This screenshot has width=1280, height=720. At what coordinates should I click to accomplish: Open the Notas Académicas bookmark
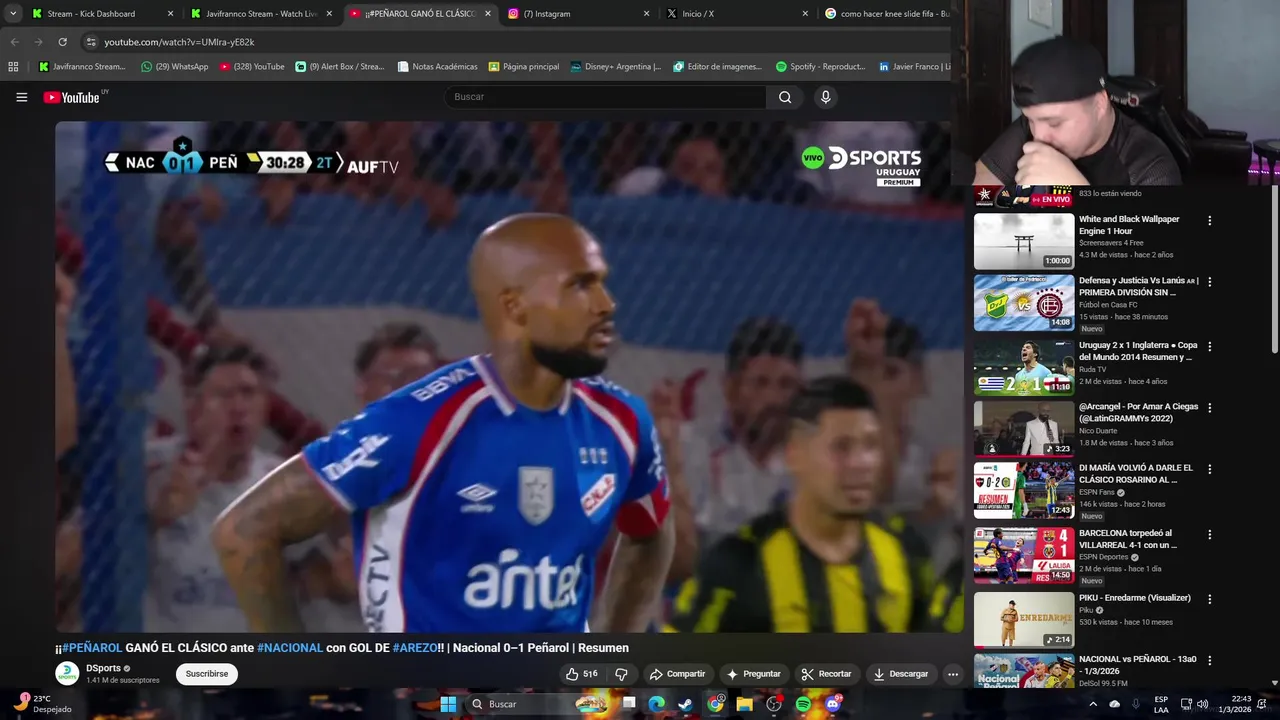(437, 67)
